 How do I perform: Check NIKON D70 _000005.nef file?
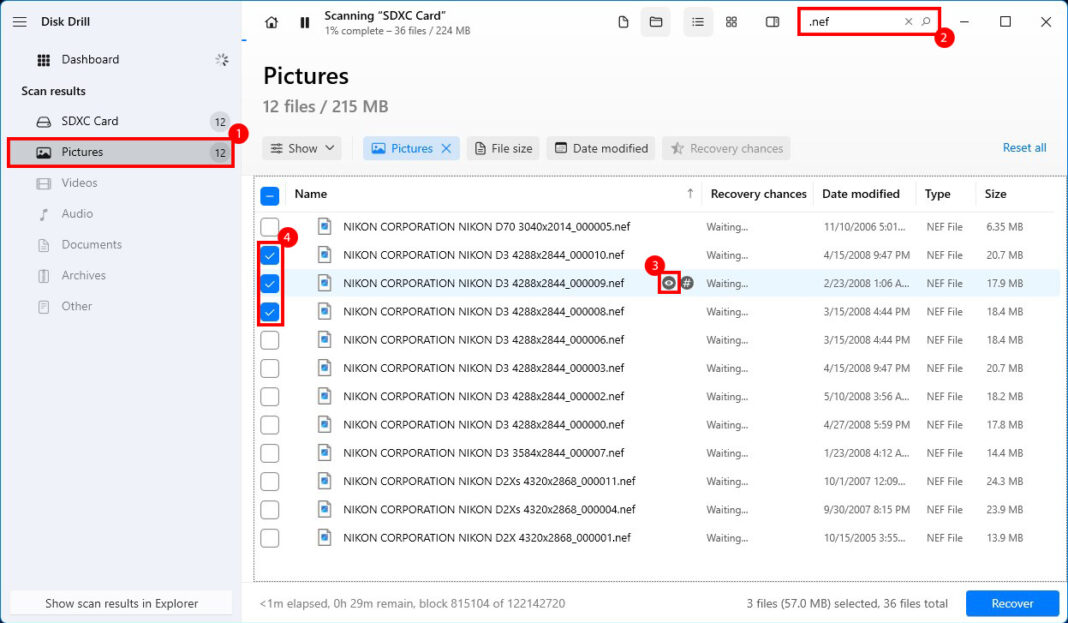tap(269, 226)
